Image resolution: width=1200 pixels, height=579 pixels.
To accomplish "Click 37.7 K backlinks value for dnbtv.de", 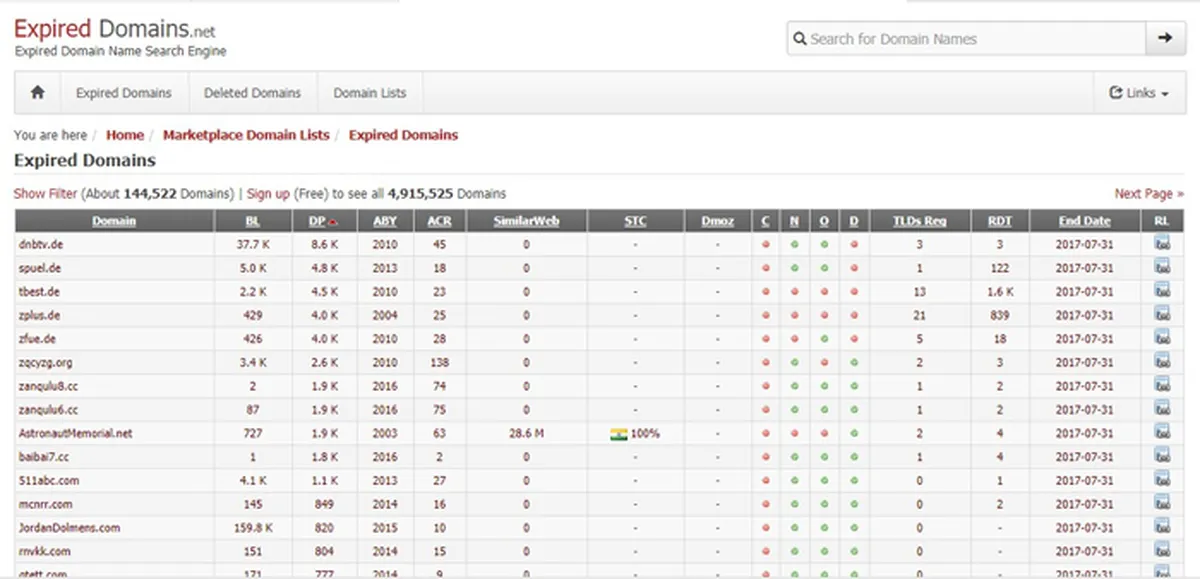I will click(x=253, y=245).
